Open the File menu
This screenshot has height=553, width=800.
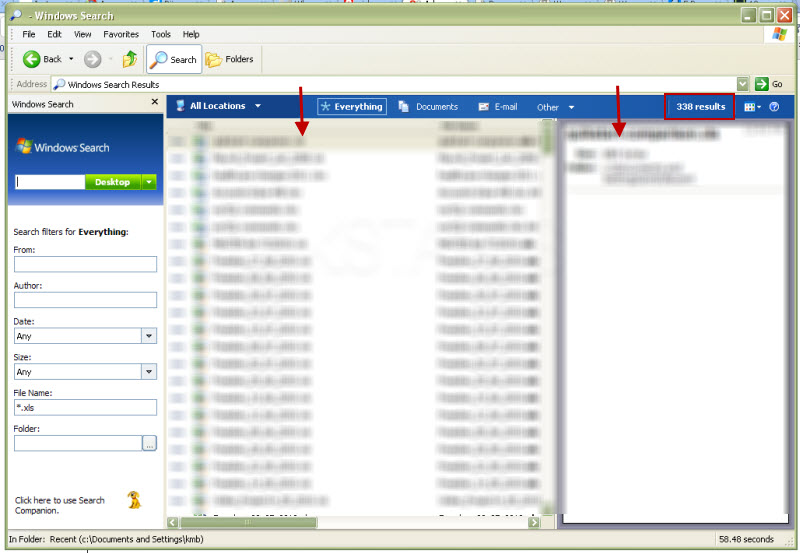click(x=29, y=34)
